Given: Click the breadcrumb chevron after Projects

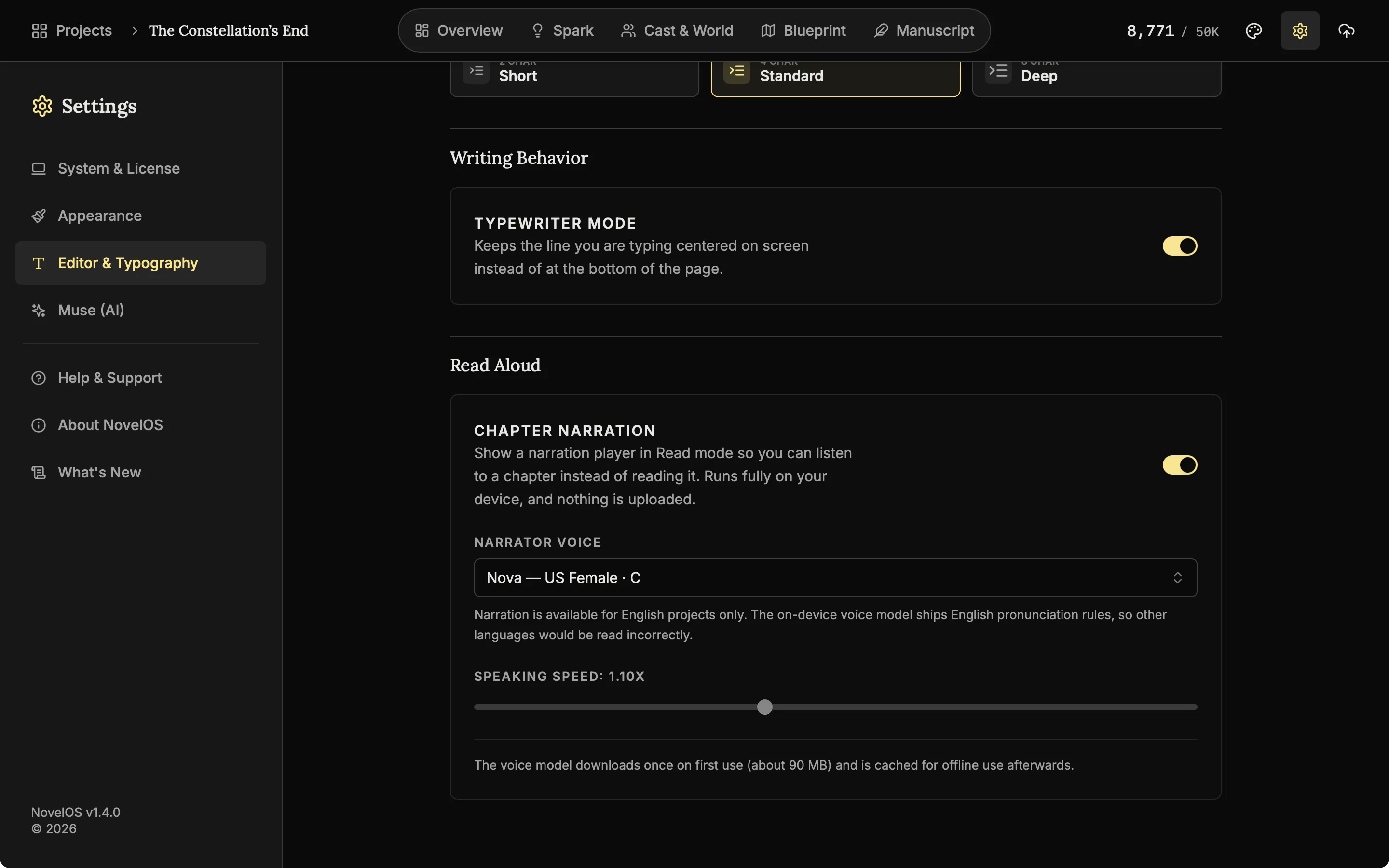Looking at the screenshot, I should [x=135, y=30].
